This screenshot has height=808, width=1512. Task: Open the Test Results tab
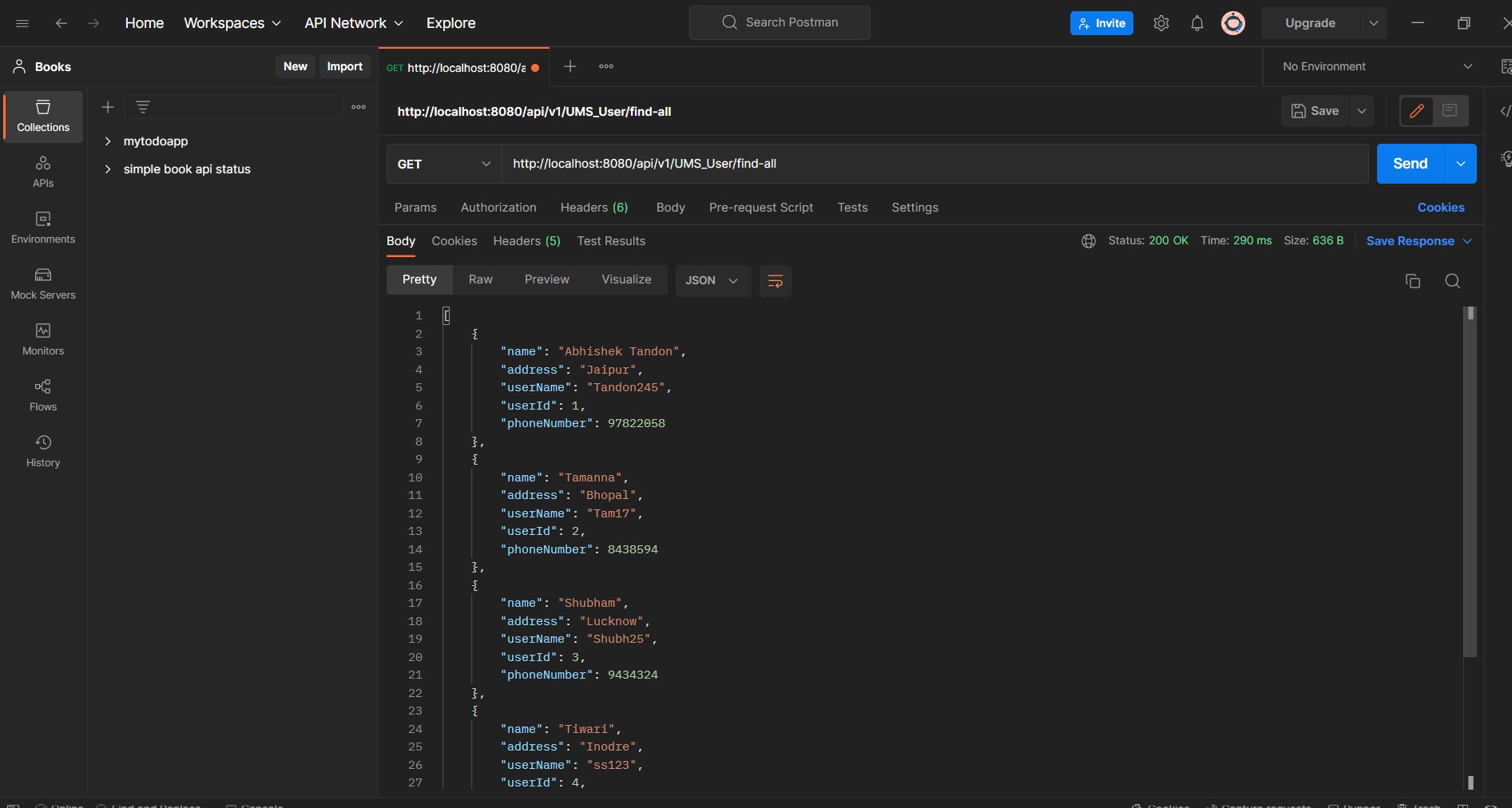coord(611,241)
